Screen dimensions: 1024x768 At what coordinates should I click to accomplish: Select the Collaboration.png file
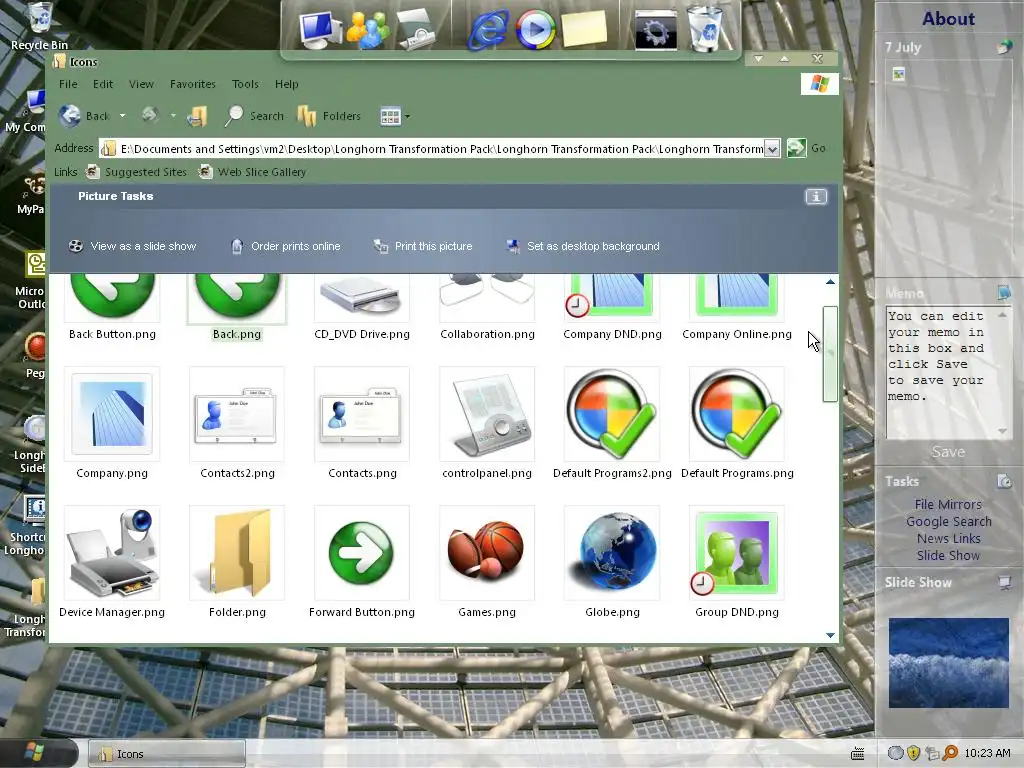pyautogui.click(x=487, y=307)
